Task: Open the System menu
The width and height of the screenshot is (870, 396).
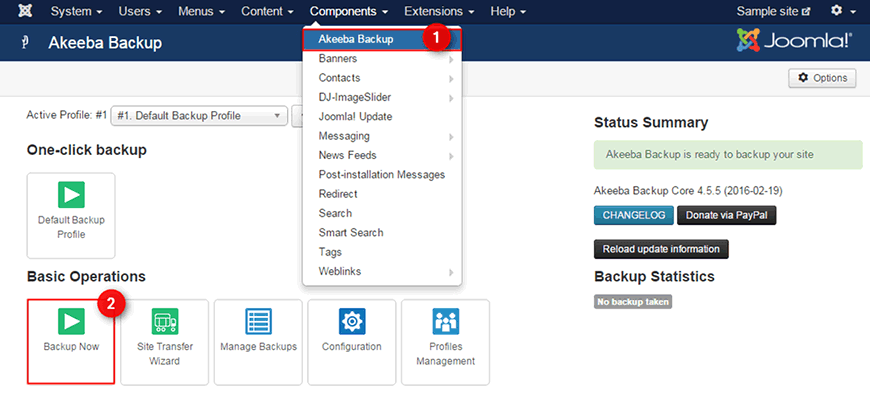Action: click(77, 11)
